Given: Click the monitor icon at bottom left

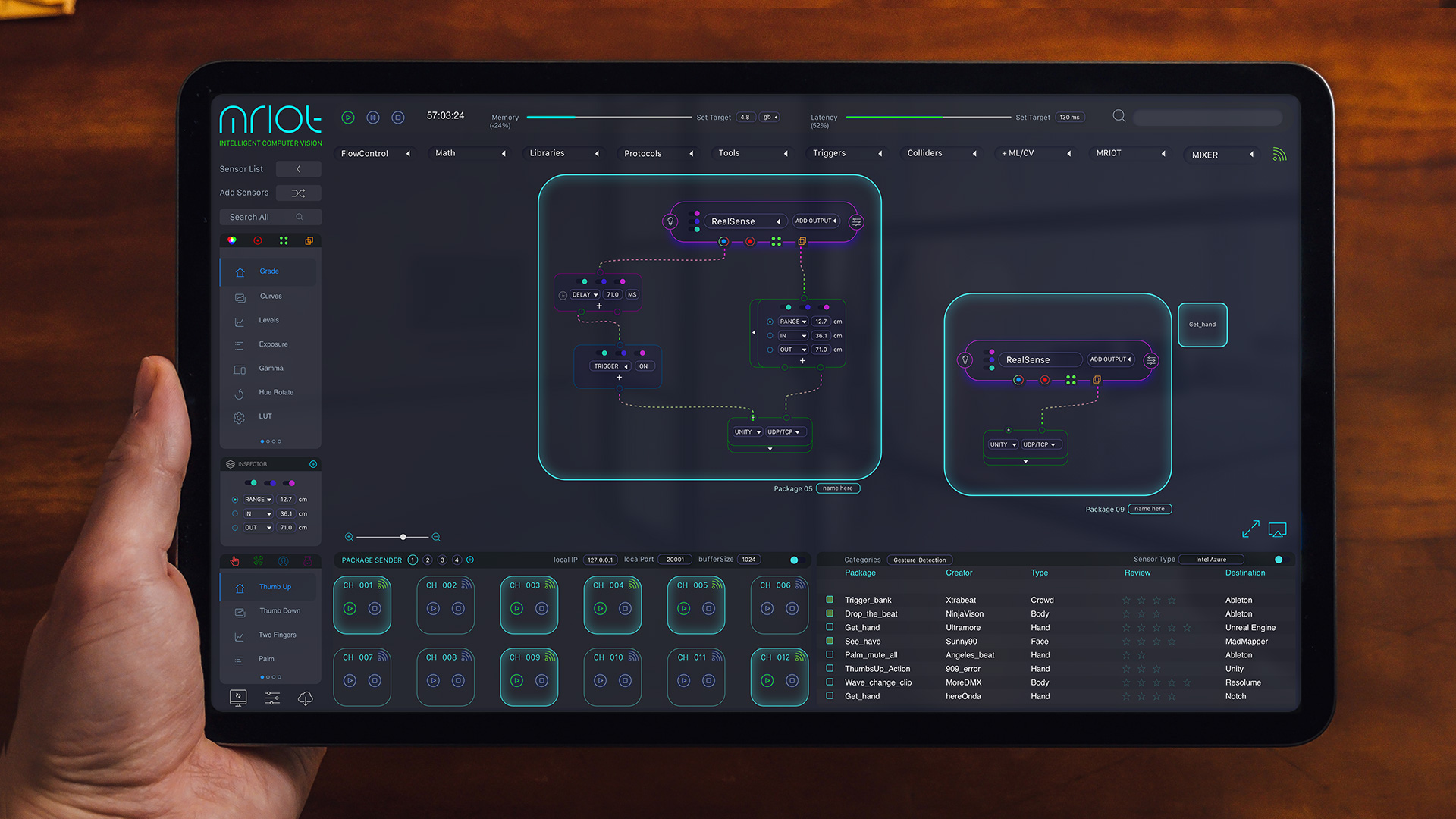Looking at the screenshot, I should (238, 698).
